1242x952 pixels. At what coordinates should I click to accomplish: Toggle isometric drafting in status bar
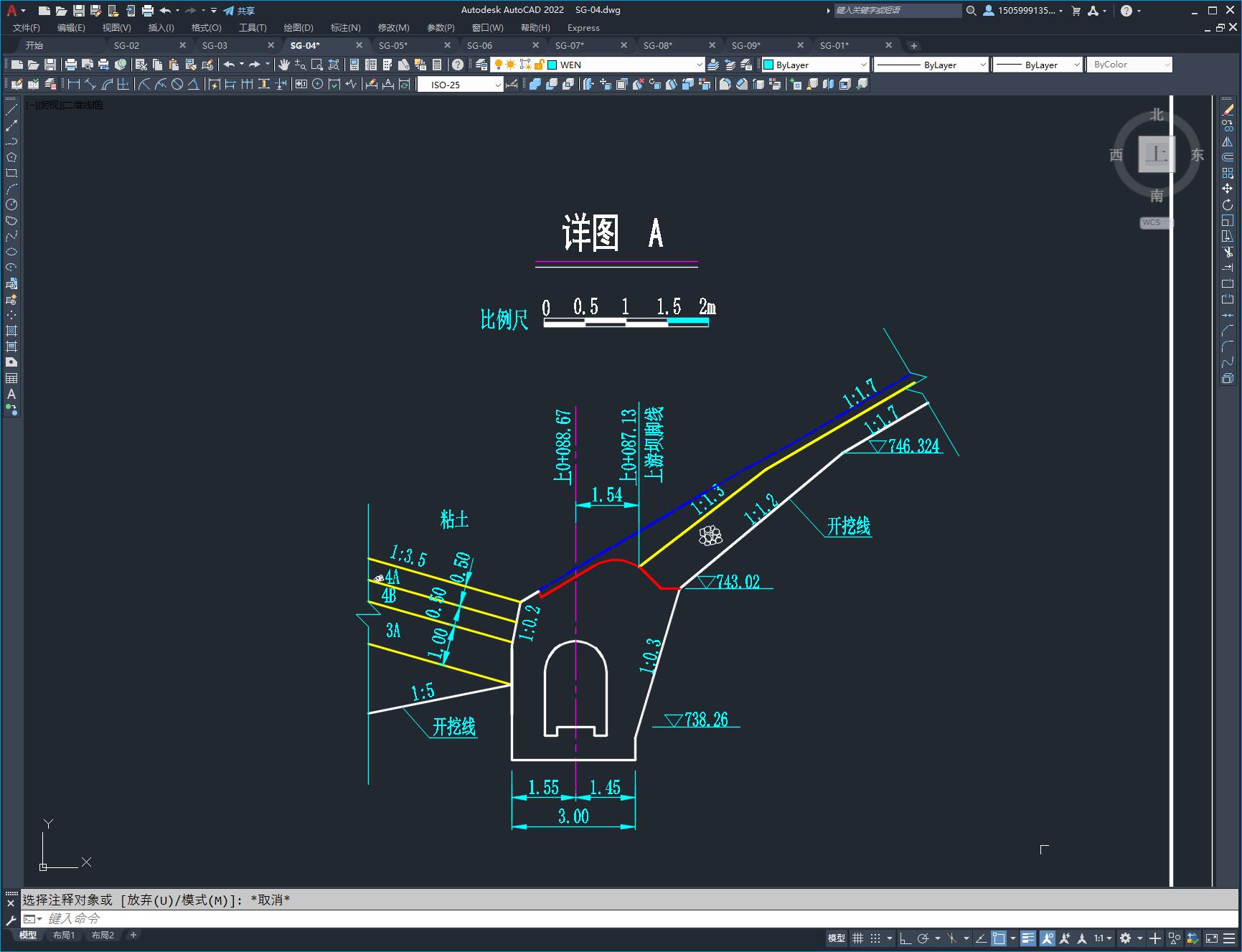(952, 938)
